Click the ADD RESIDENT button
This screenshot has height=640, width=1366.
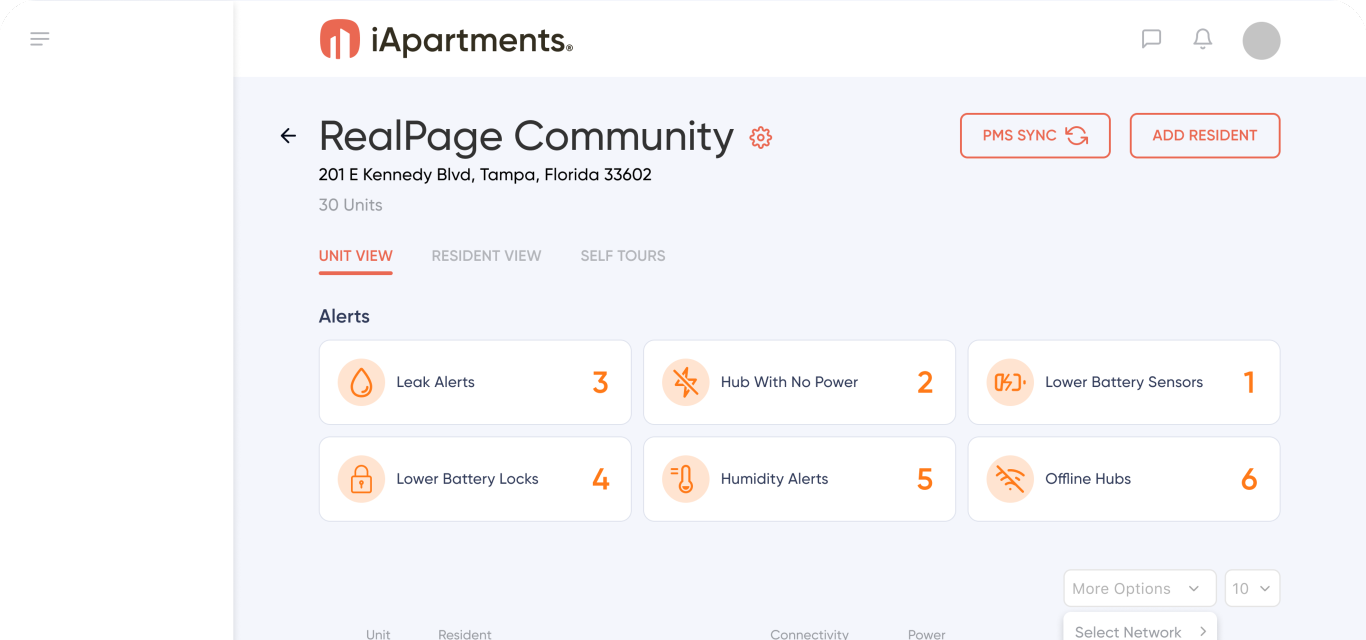click(1205, 136)
